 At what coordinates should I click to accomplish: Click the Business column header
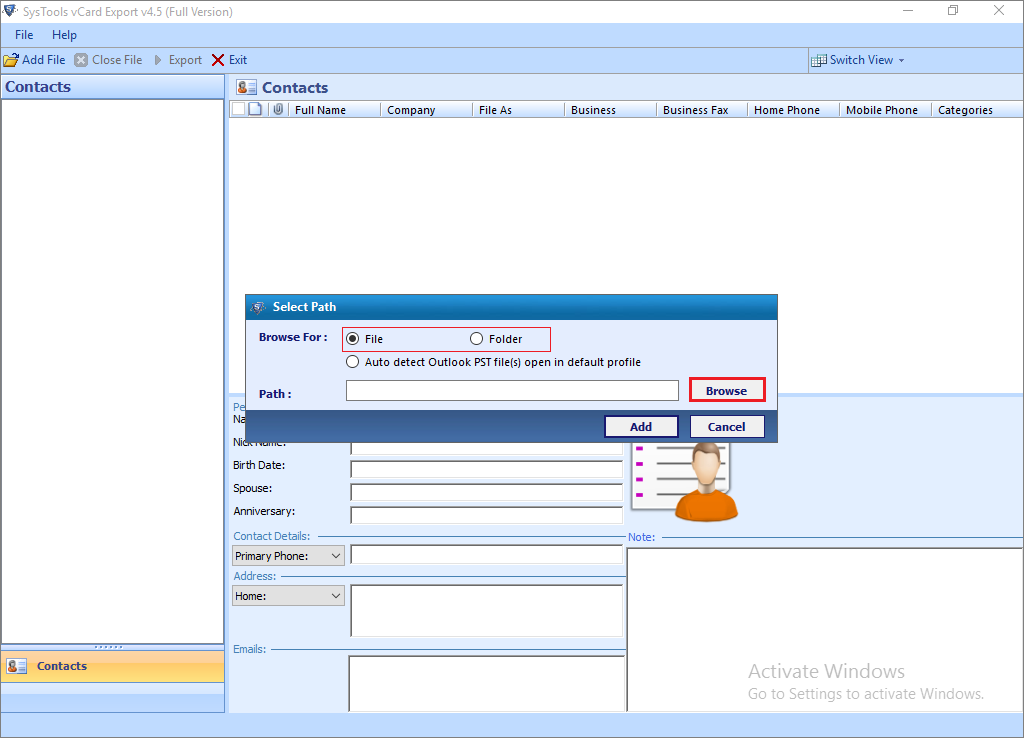[611, 110]
